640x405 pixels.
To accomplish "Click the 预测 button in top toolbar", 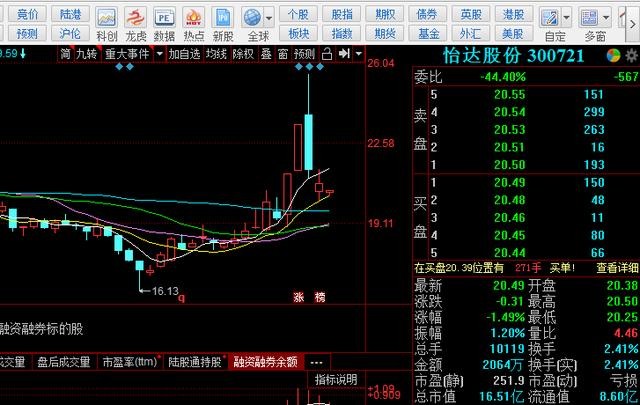I will 28,33.
